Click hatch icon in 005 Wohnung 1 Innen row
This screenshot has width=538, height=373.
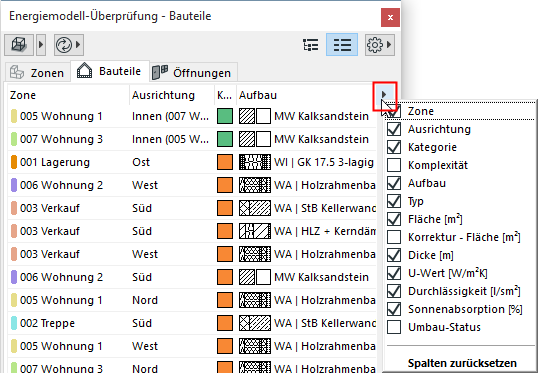tap(255, 116)
